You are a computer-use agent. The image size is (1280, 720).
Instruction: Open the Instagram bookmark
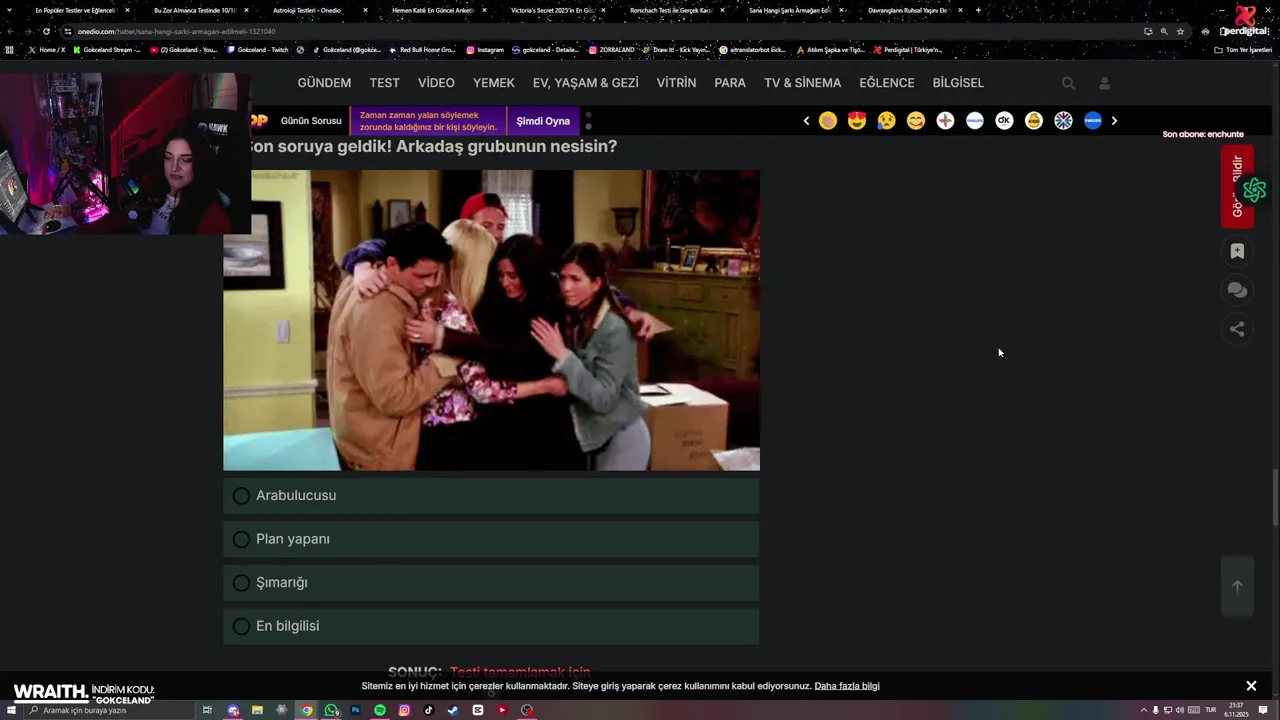485,50
